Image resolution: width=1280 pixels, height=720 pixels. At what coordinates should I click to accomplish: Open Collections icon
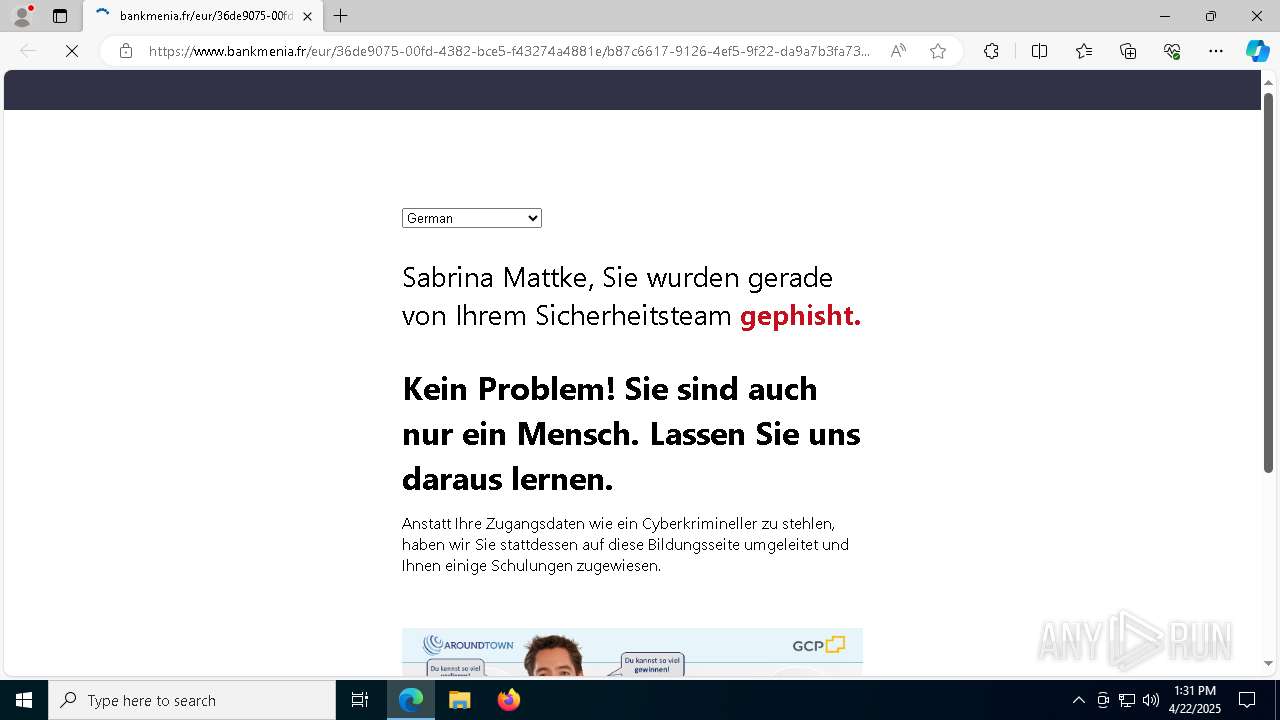pos(1128,51)
